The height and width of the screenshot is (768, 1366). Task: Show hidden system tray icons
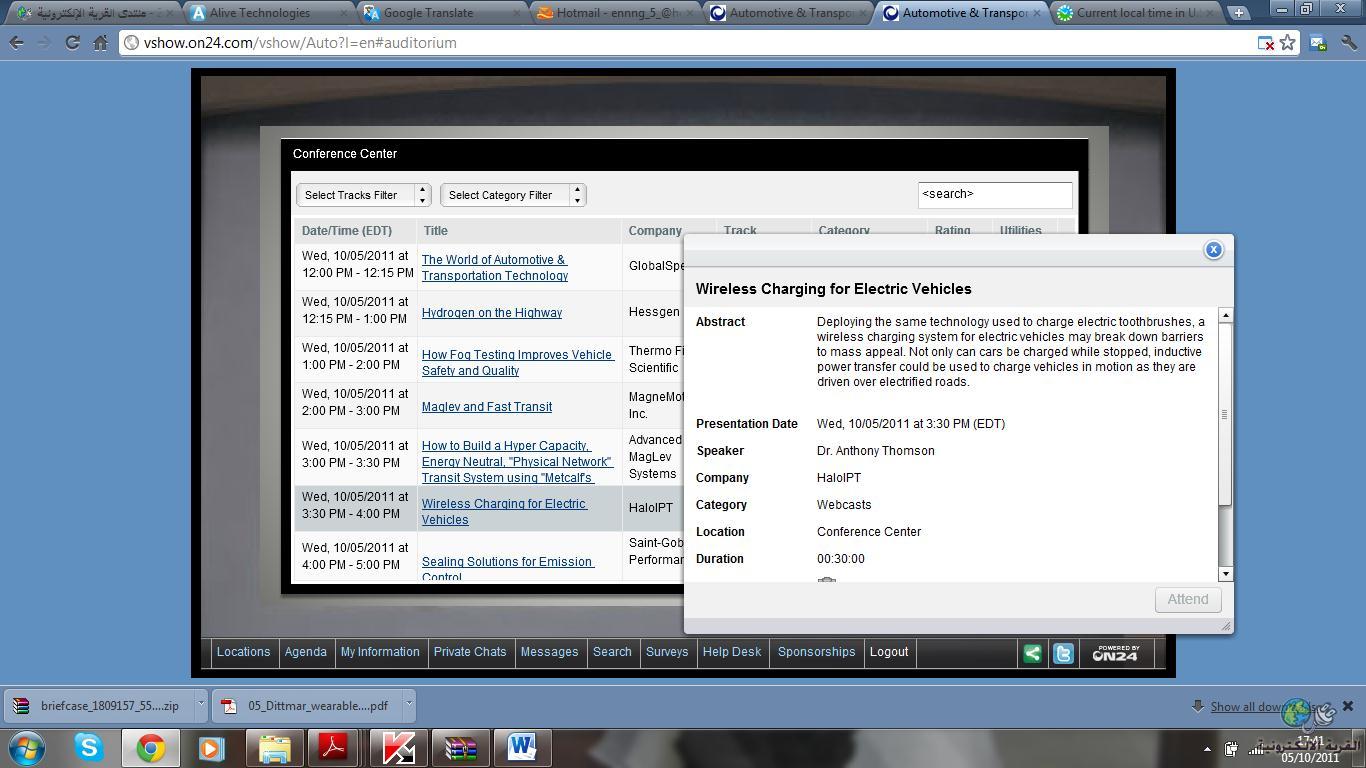tap(1207, 748)
